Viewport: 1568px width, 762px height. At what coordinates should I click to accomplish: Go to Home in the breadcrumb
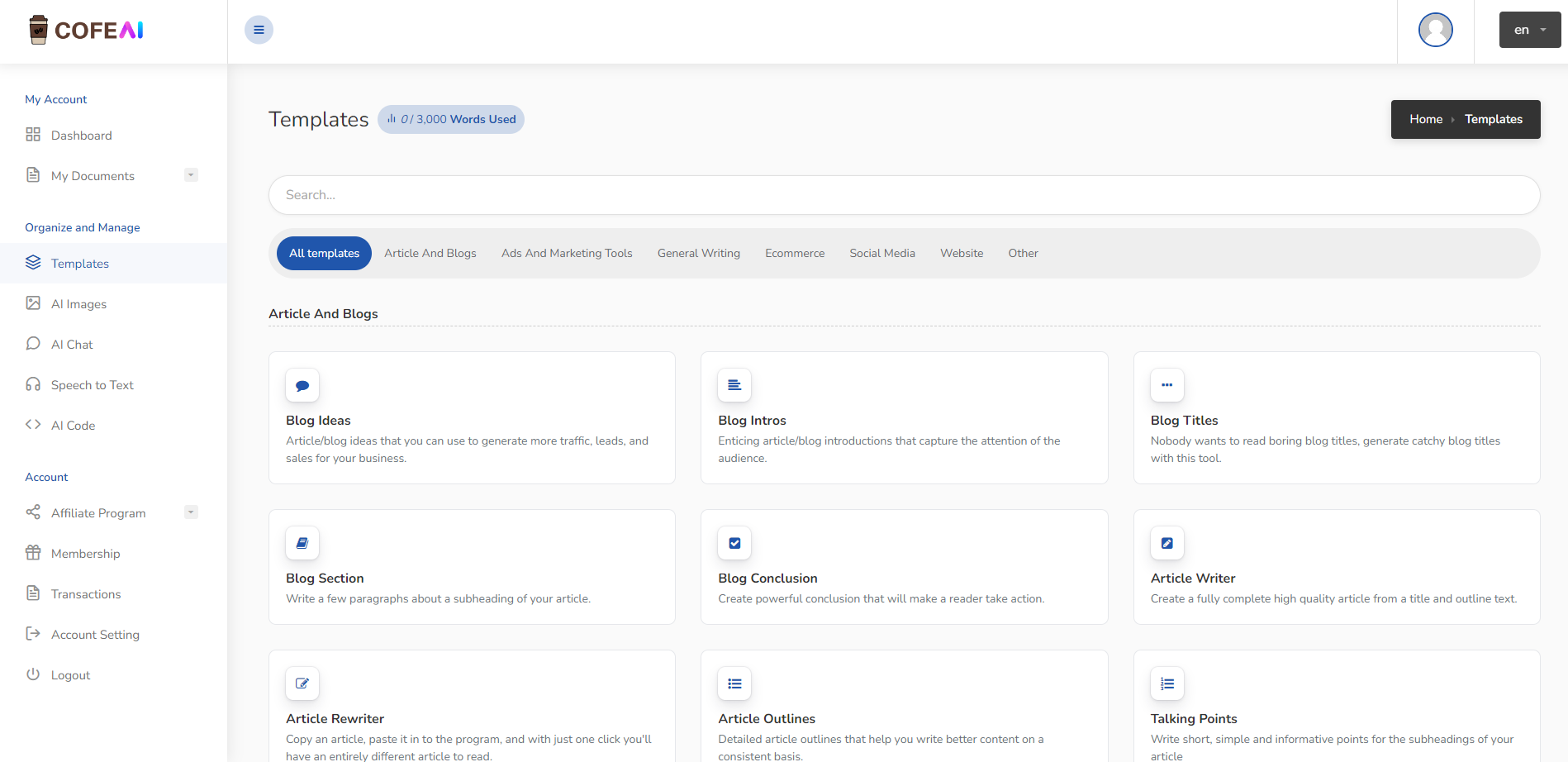coord(1426,119)
